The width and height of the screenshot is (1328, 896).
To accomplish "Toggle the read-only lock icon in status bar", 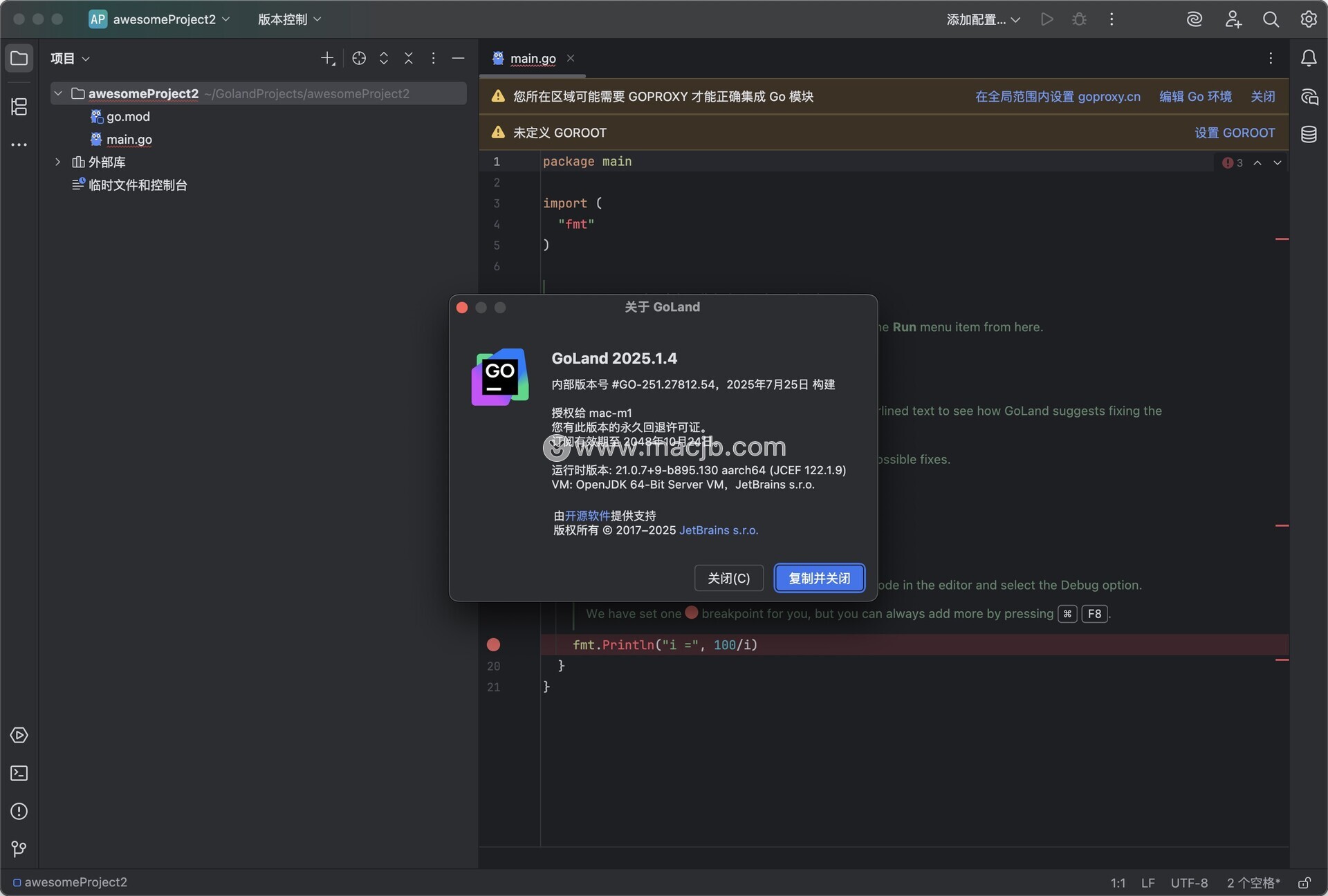I will click(1304, 883).
